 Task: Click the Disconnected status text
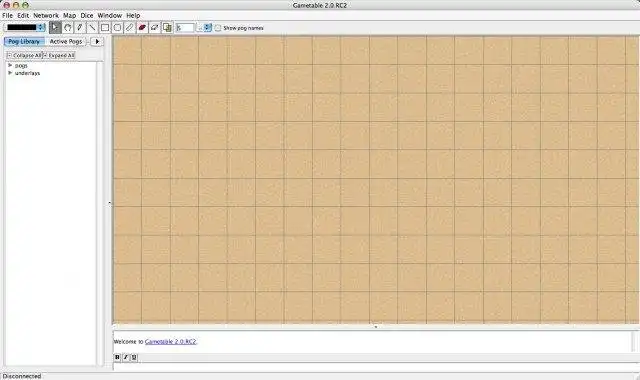[x=22, y=376]
